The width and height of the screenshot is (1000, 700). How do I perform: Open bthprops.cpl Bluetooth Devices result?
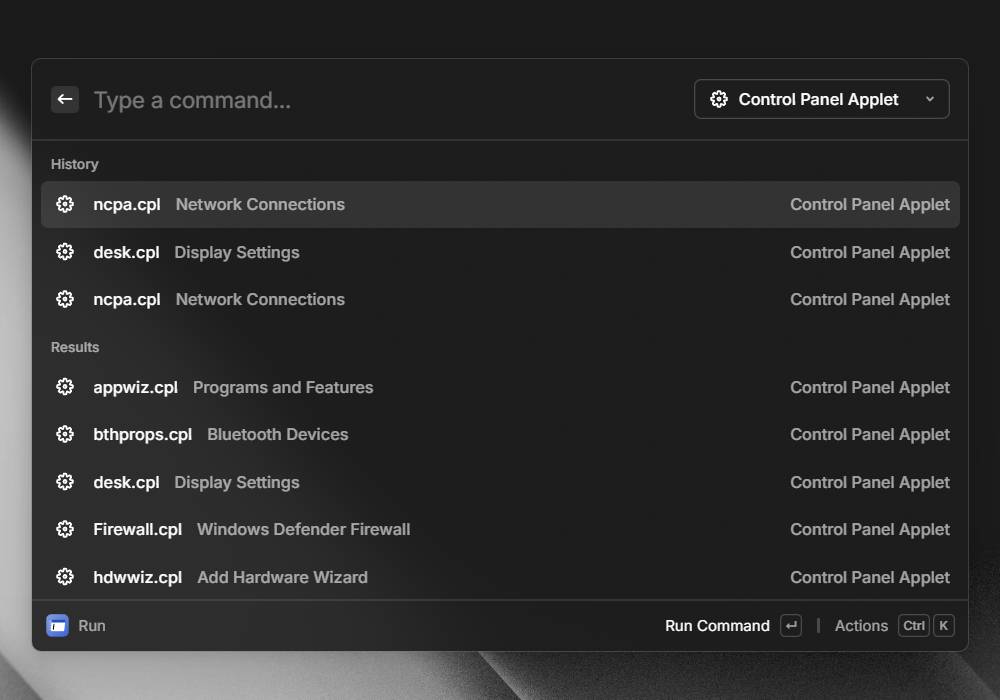[x=500, y=434]
